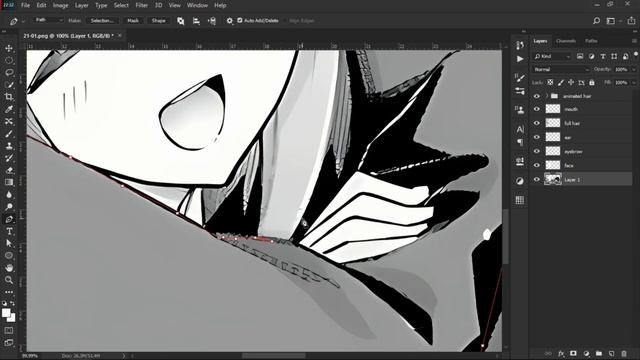Hide the animated hair group
This screenshot has height=360, width=640.
pos(536,96)
